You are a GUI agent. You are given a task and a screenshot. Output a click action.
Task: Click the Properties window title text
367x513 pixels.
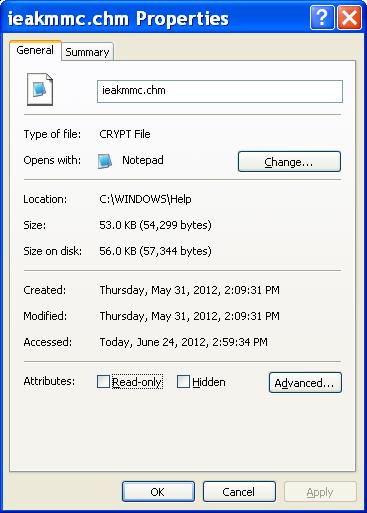coord(118,18)
